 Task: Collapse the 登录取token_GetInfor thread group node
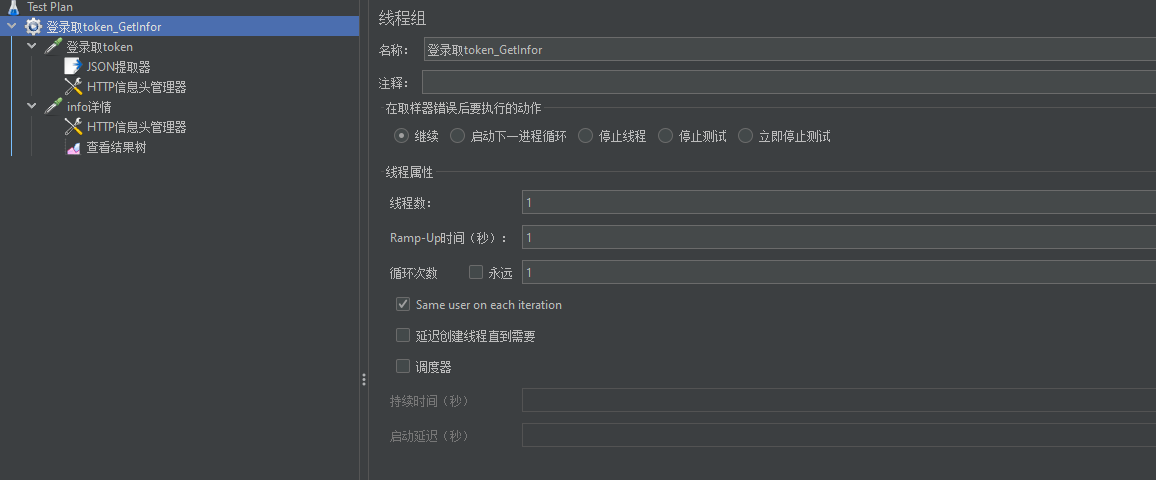click(12, 27)
